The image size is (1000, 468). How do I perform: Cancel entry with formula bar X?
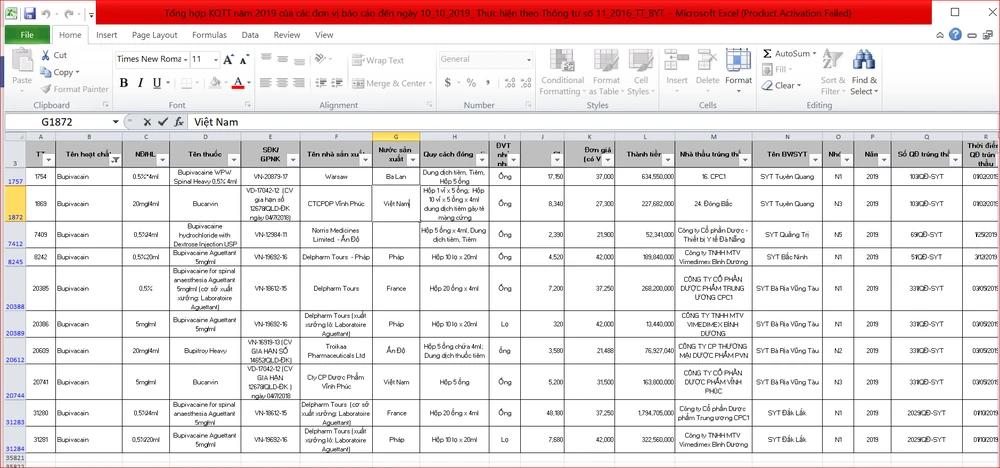(147, 121)
